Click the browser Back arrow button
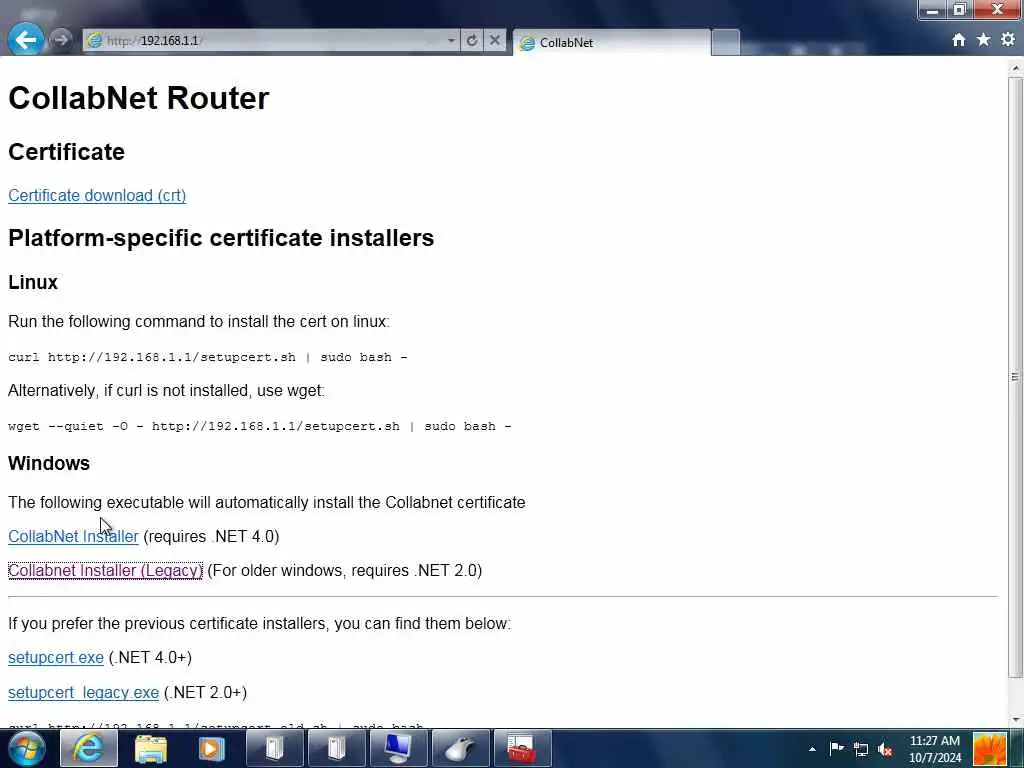Image resolution: width=1024 pixels, height=768 pixels. [x=25, y=39]
